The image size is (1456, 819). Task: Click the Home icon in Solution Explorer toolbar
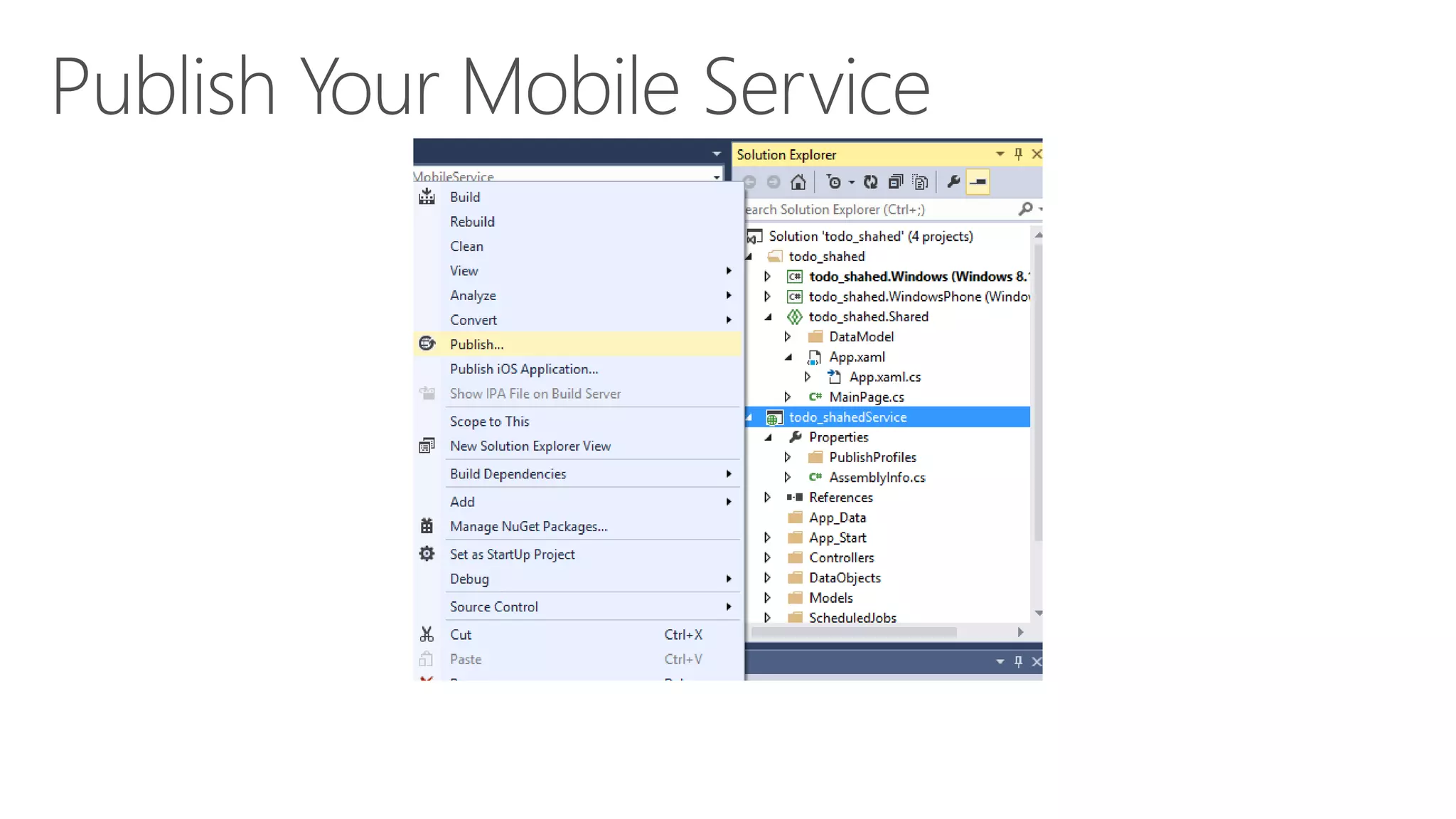[x=798, y=183]
